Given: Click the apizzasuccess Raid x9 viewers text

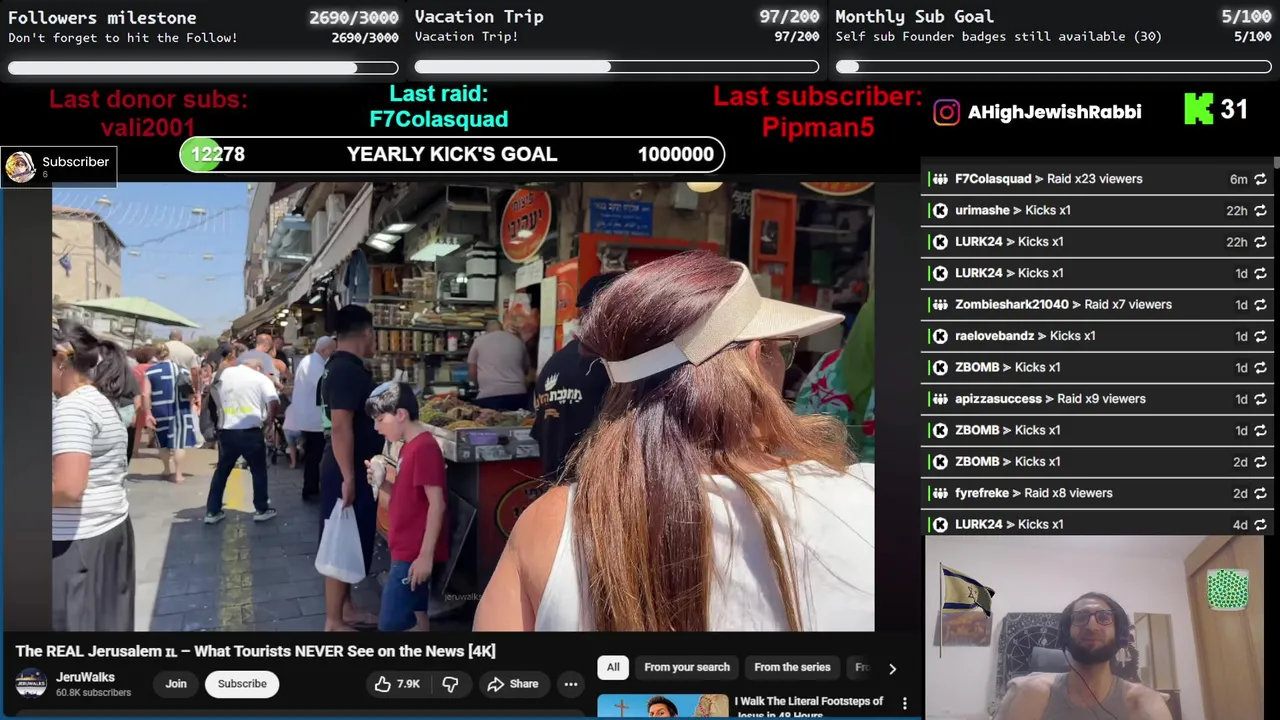Looking at the screenshot, I should click(x=1050, y=399).
